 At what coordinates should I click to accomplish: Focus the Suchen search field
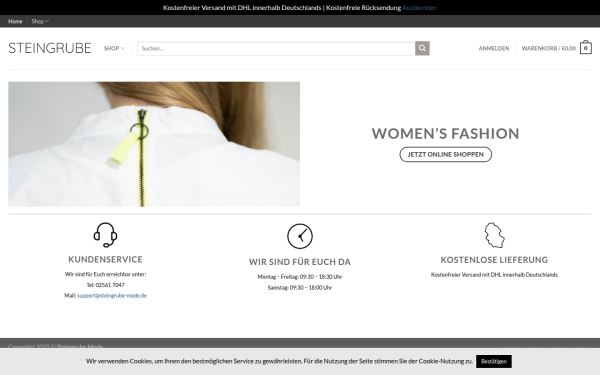[276, 48]
